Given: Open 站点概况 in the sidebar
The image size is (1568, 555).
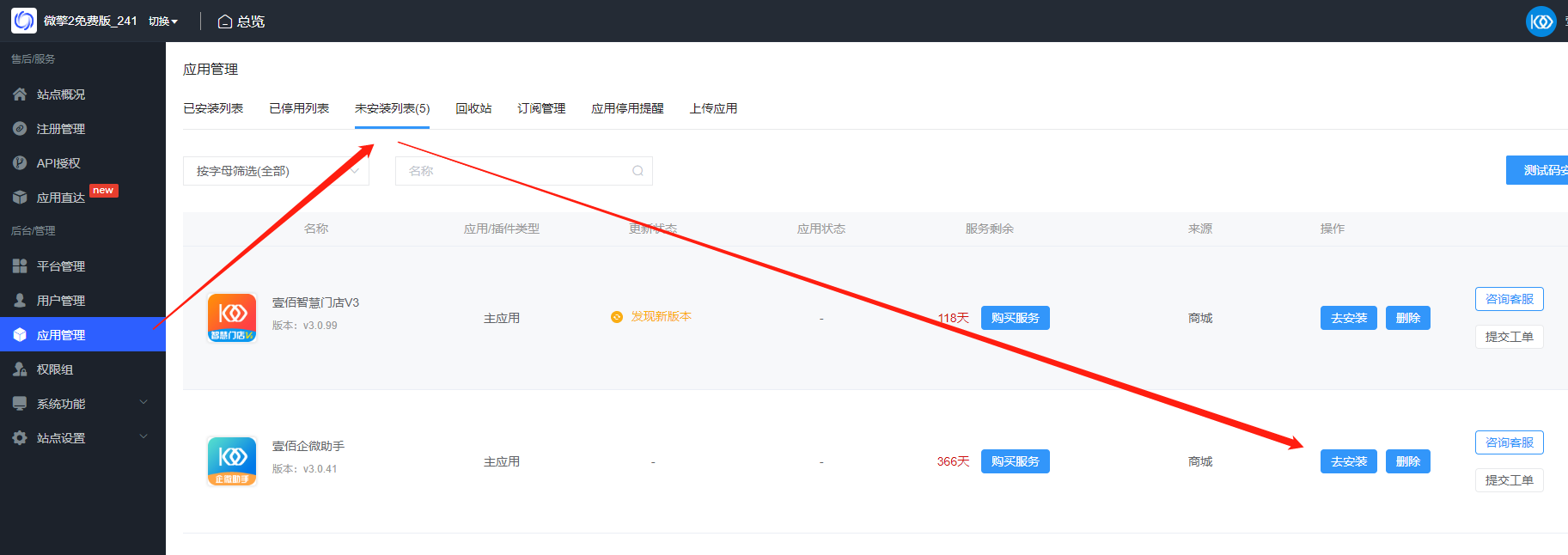Looking at the screenshot, I should 82,95.
